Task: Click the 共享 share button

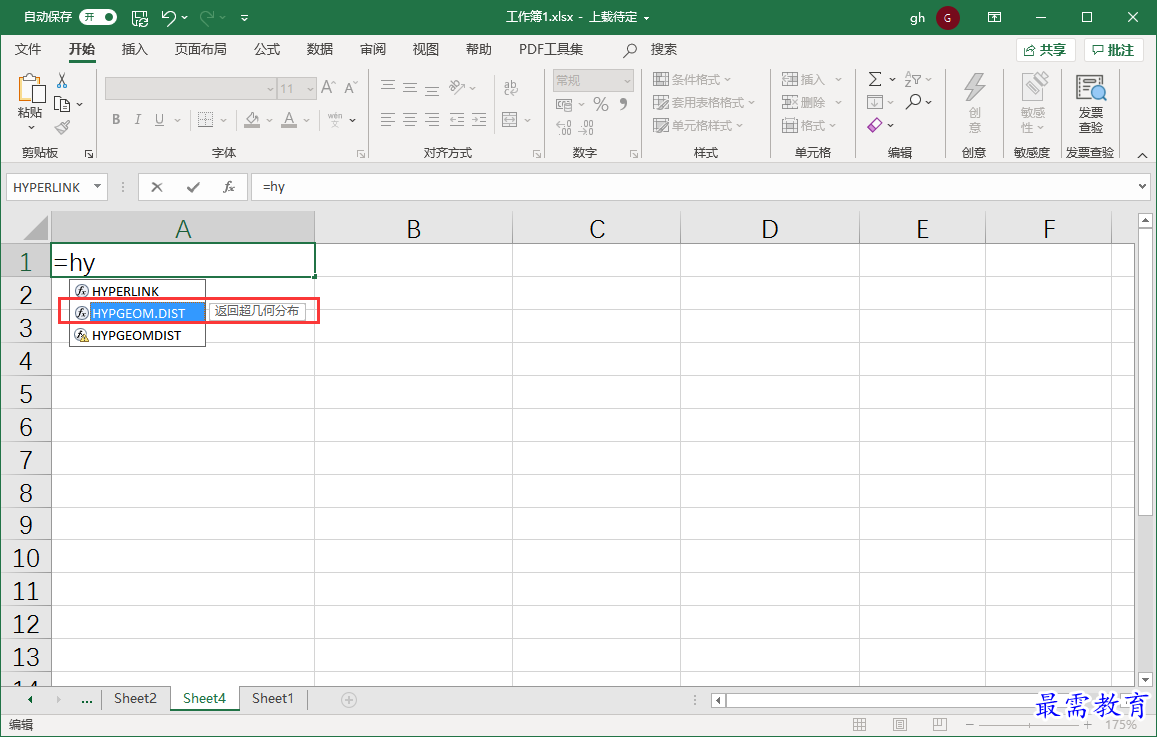Action: pos(1044,50)
